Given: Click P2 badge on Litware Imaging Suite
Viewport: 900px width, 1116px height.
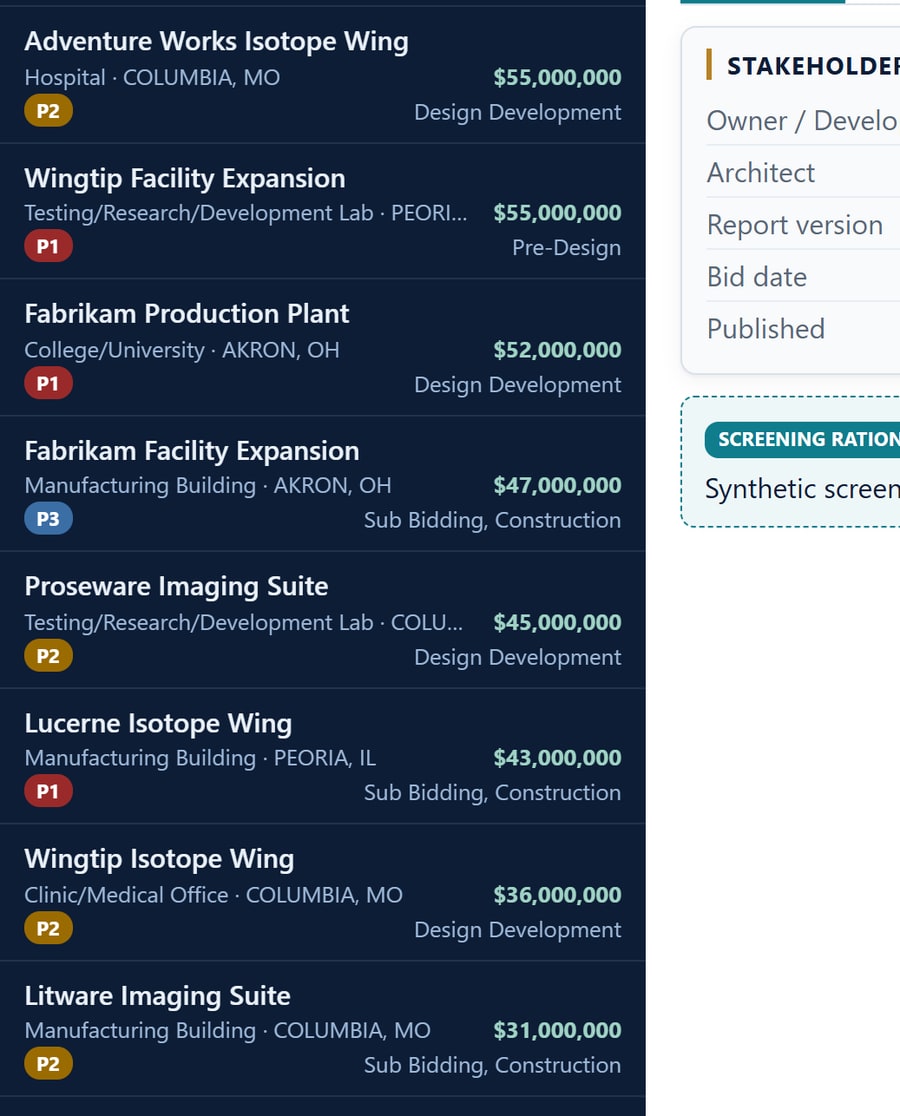Looking at the screenshot, I should click(48, 1063).
